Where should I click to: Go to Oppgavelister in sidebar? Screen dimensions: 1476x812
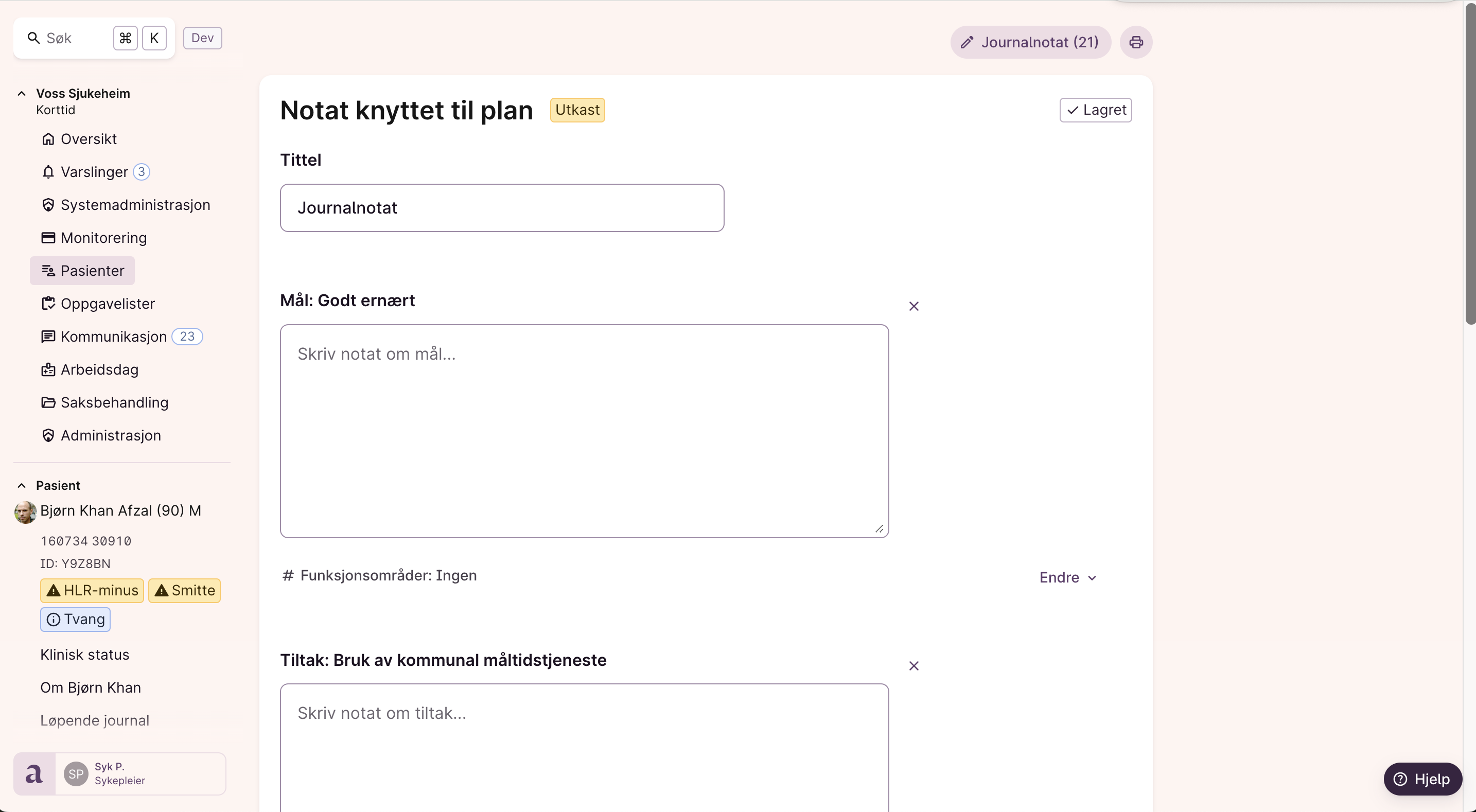[x=107, y=304]
